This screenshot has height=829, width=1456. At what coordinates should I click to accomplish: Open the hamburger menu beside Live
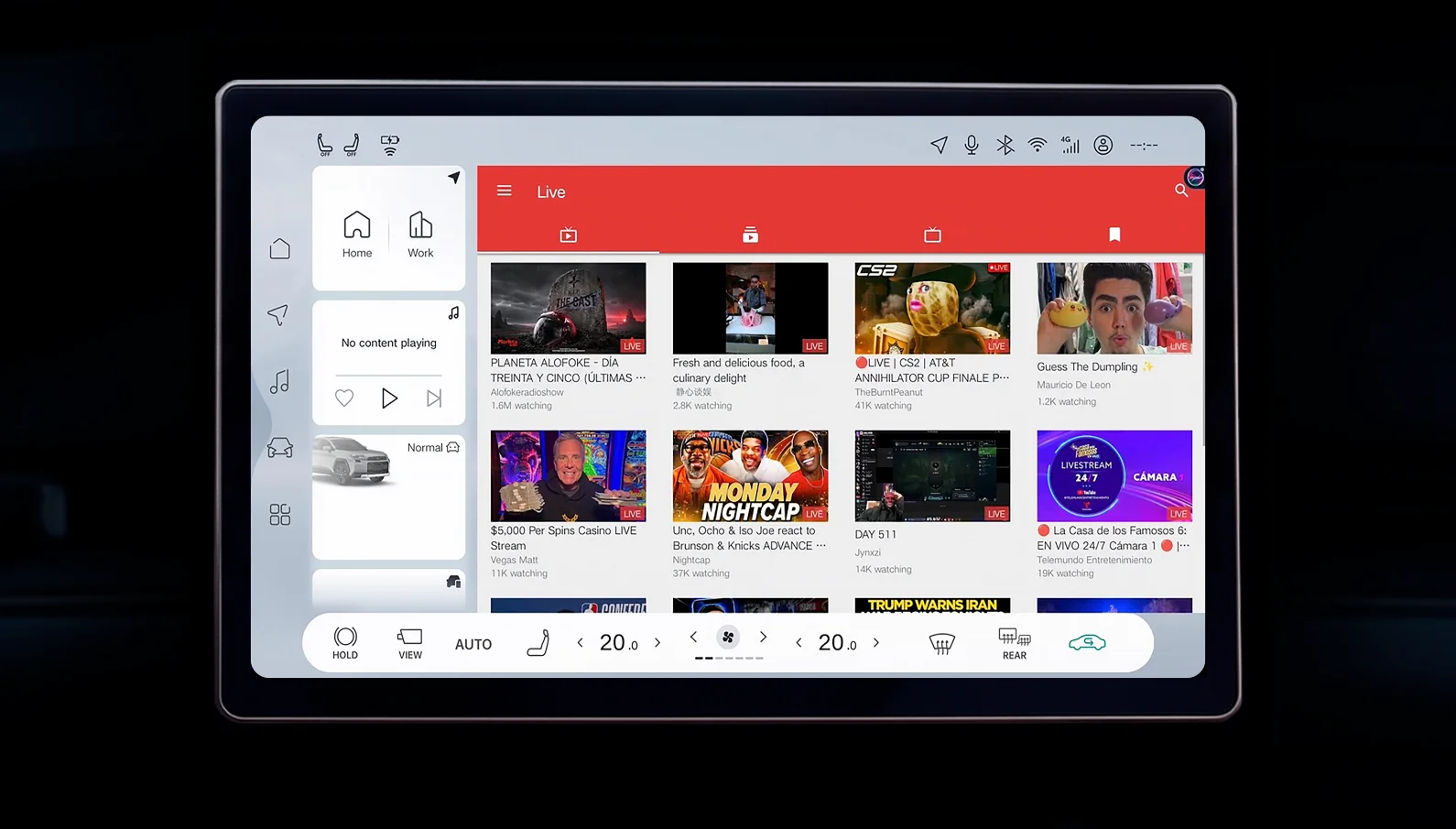pyautogui.click(x=505, y=191)
